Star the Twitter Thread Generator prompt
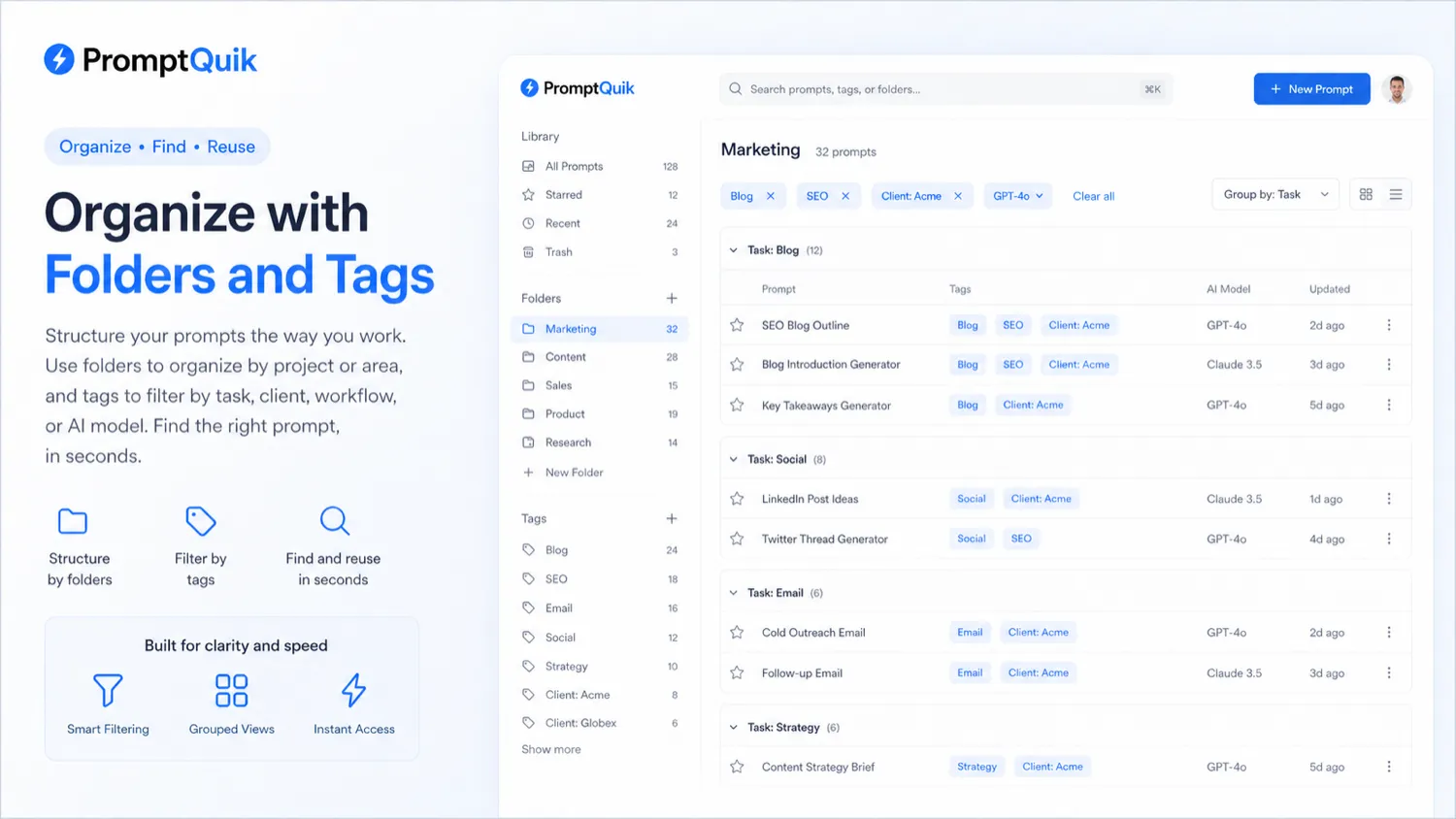The height and width of the screenshot is (819, 1456). [x=737, y=539]
